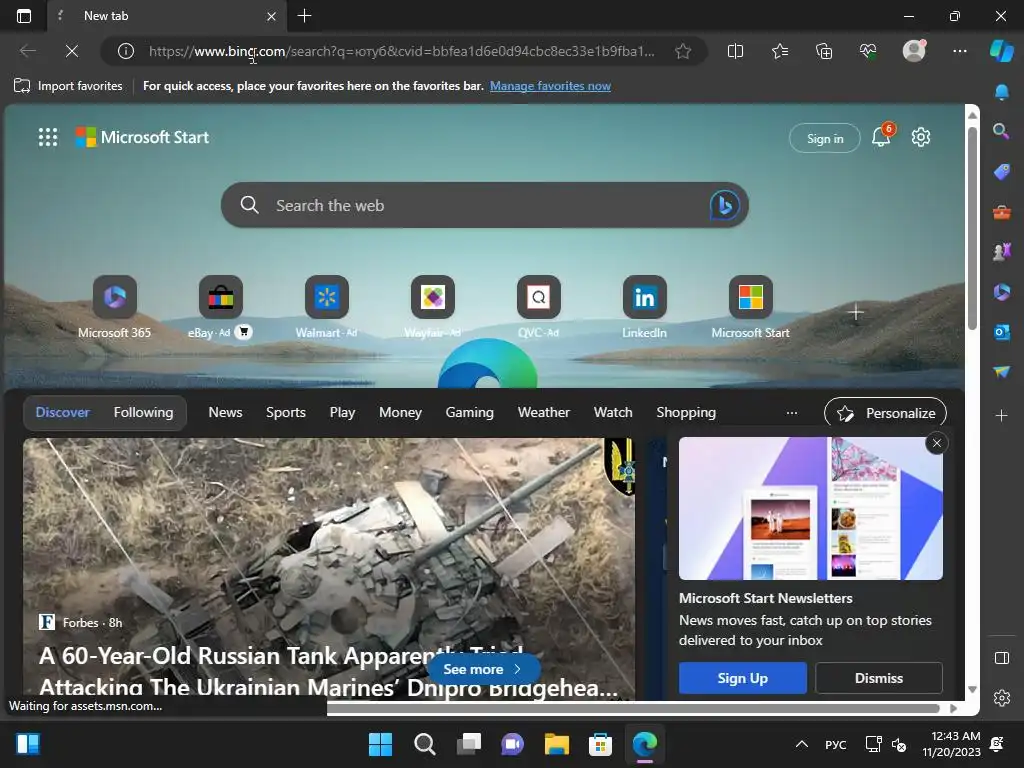The image size is (1024, 768).
Task: Open sidebar Outlook
Action: coord(1001,332)
